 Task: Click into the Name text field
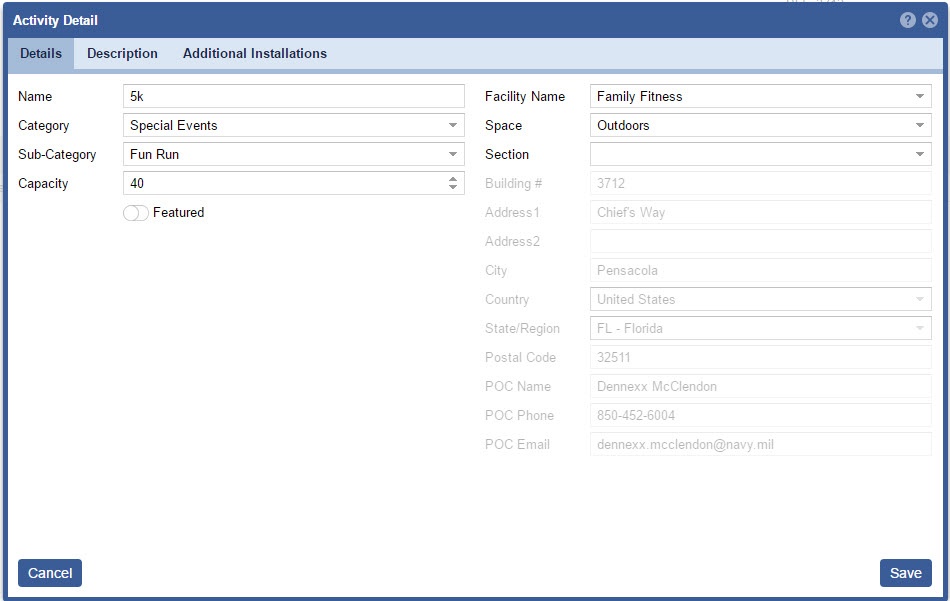(293, 97)
